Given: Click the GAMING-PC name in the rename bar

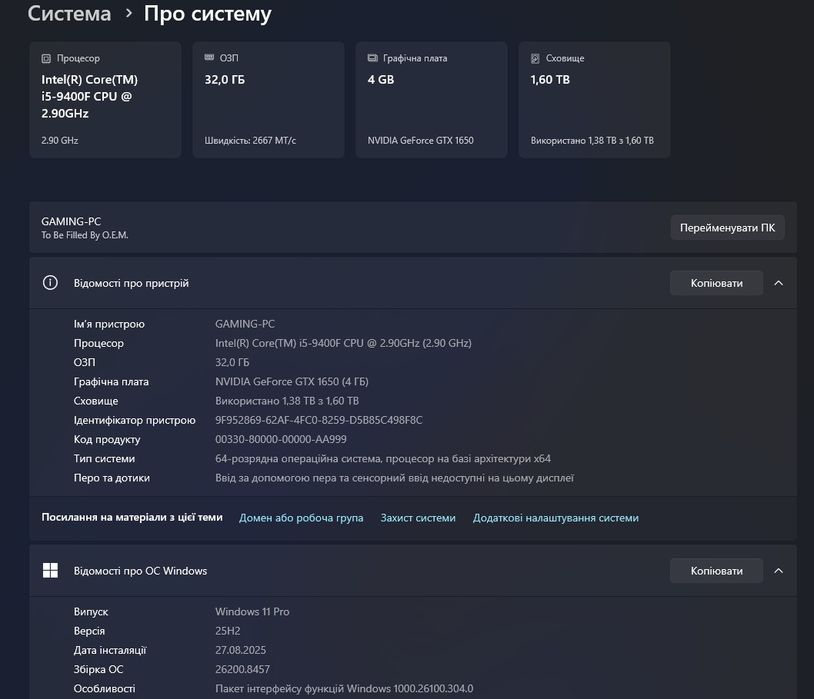Looking at the screenshot, I should pos(71,221).
